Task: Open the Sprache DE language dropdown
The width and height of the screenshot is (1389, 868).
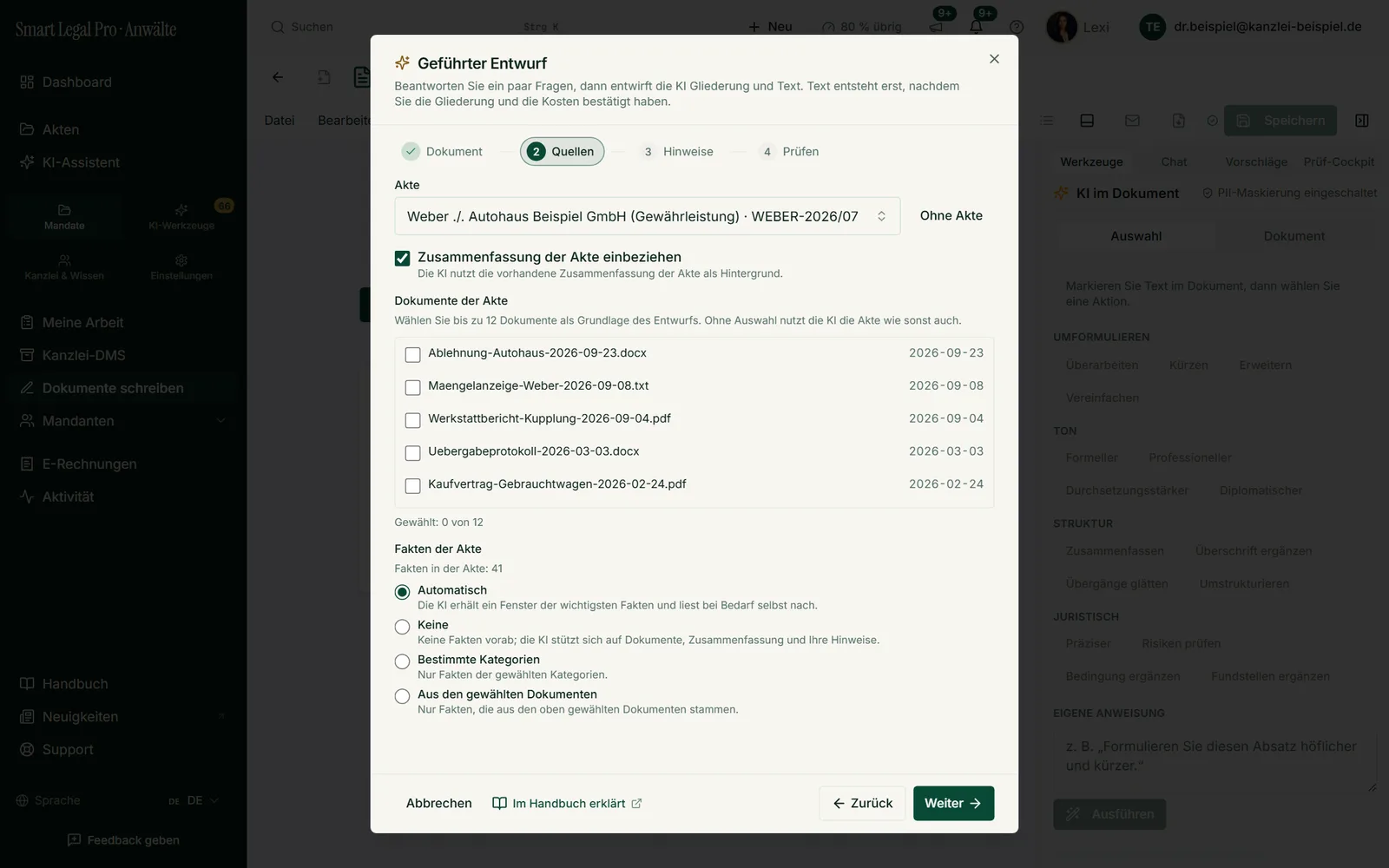Action: pyautogui.click(x=194, y=800)
